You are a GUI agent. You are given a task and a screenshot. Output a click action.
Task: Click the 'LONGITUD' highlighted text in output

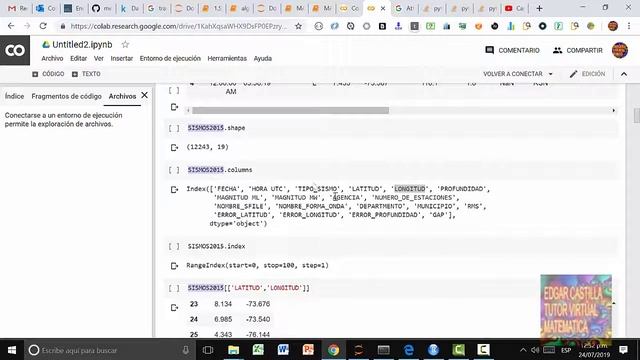pos(409,189)
